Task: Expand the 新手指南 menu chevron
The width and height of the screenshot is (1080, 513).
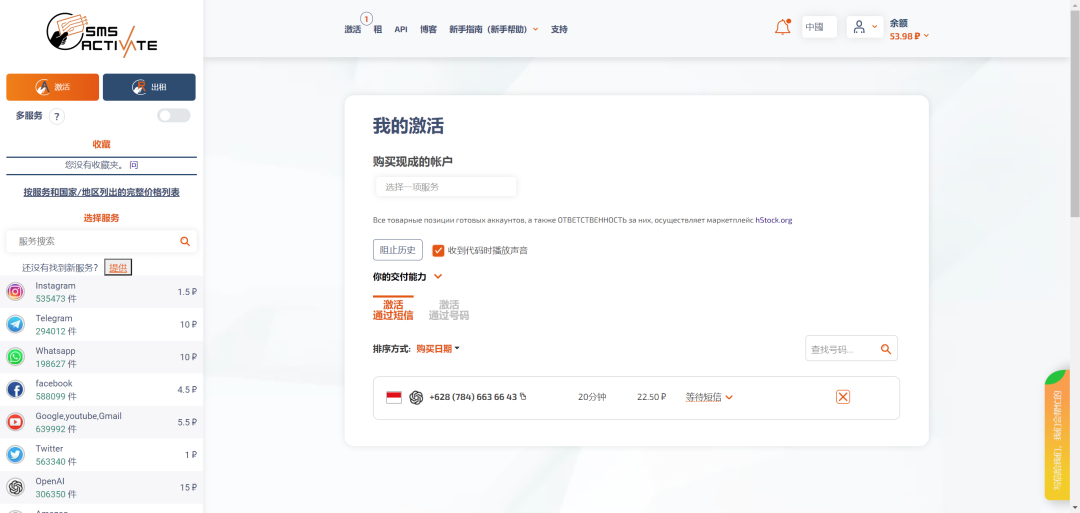Action: (x=535, y=30)
